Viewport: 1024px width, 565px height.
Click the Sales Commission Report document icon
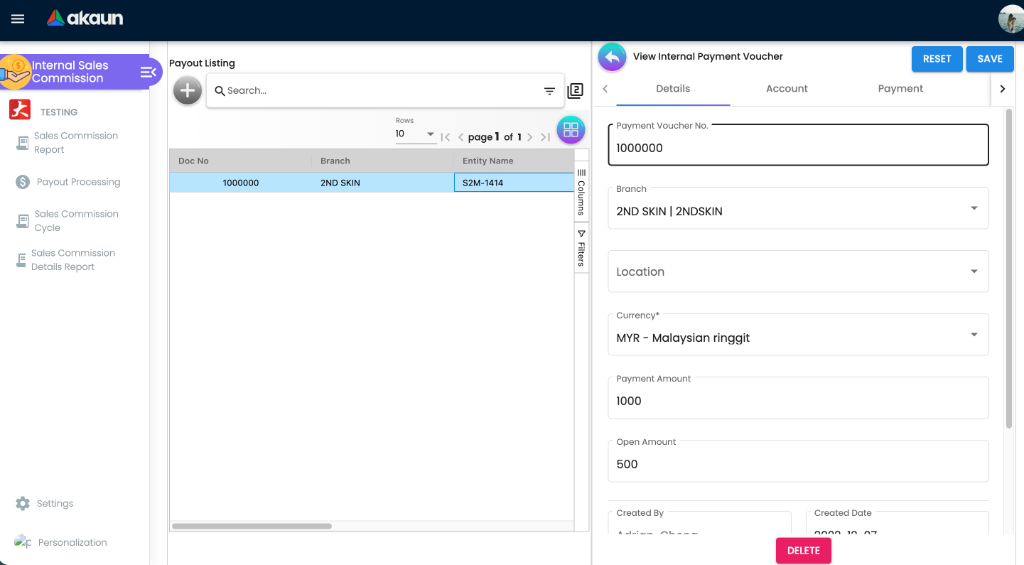(23, 143)
